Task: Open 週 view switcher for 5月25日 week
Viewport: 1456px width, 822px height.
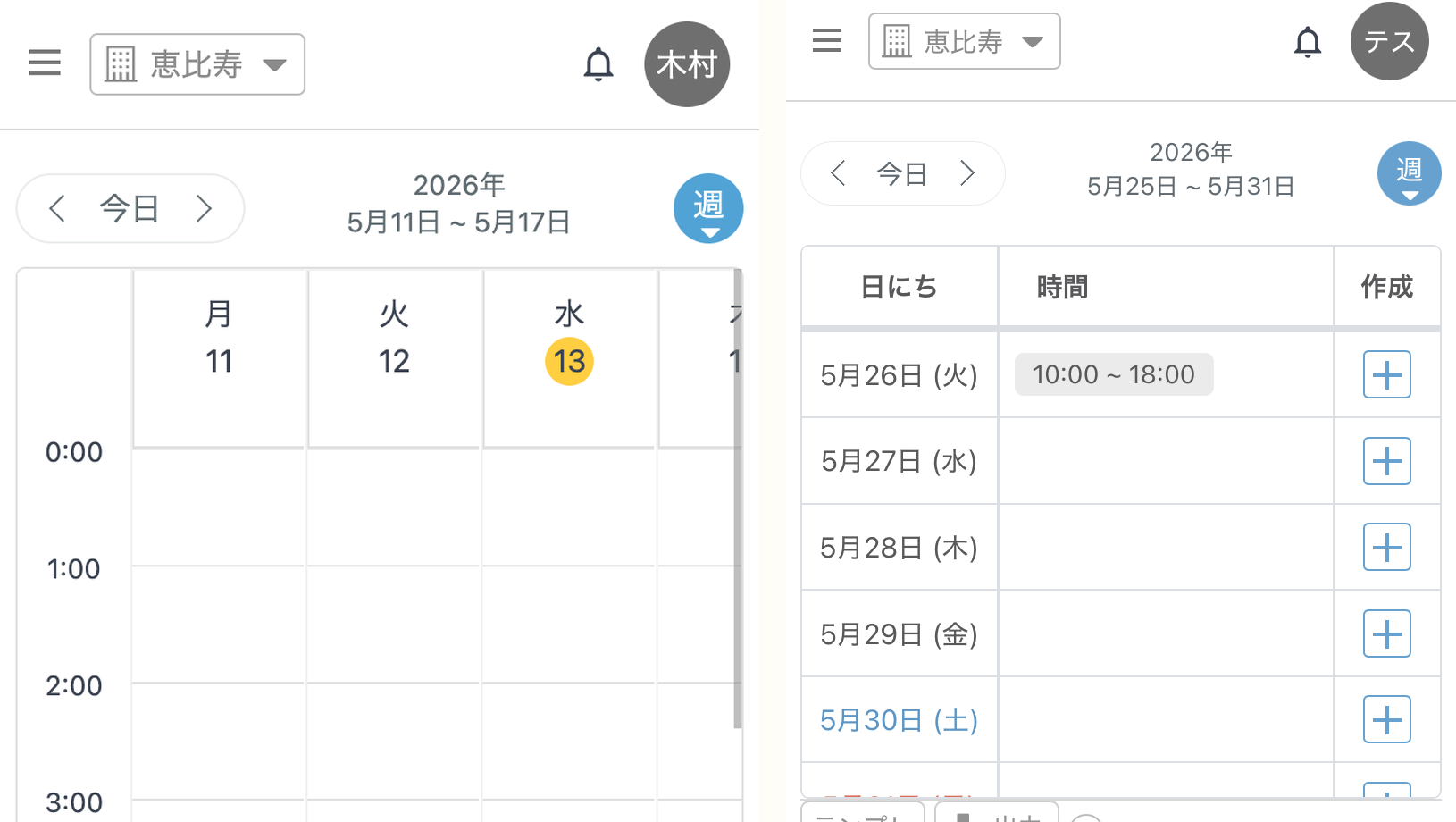Action: pyautogui.click(x=1409, y=173)
